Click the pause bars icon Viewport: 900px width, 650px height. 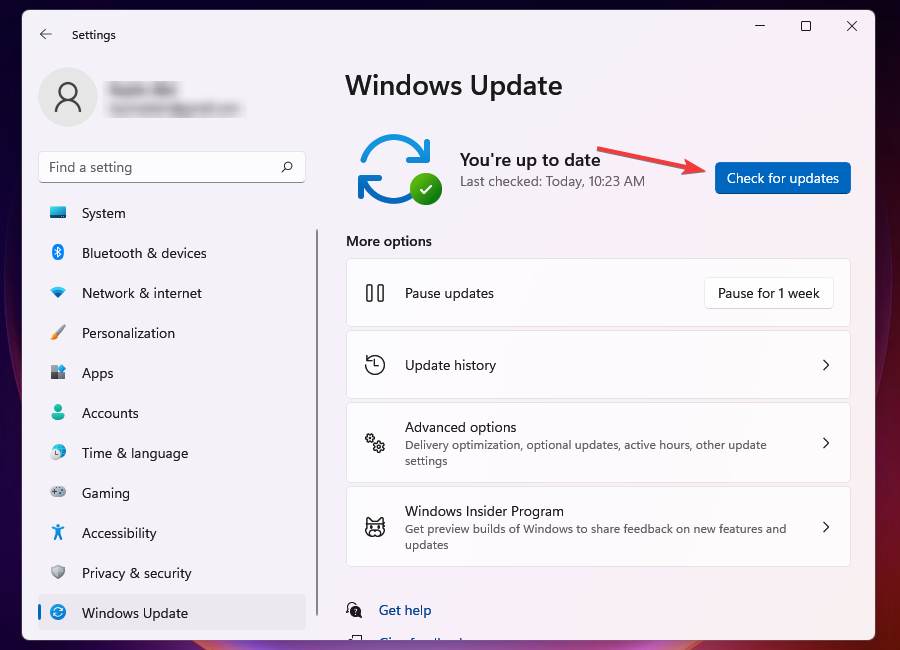point(375,293)
